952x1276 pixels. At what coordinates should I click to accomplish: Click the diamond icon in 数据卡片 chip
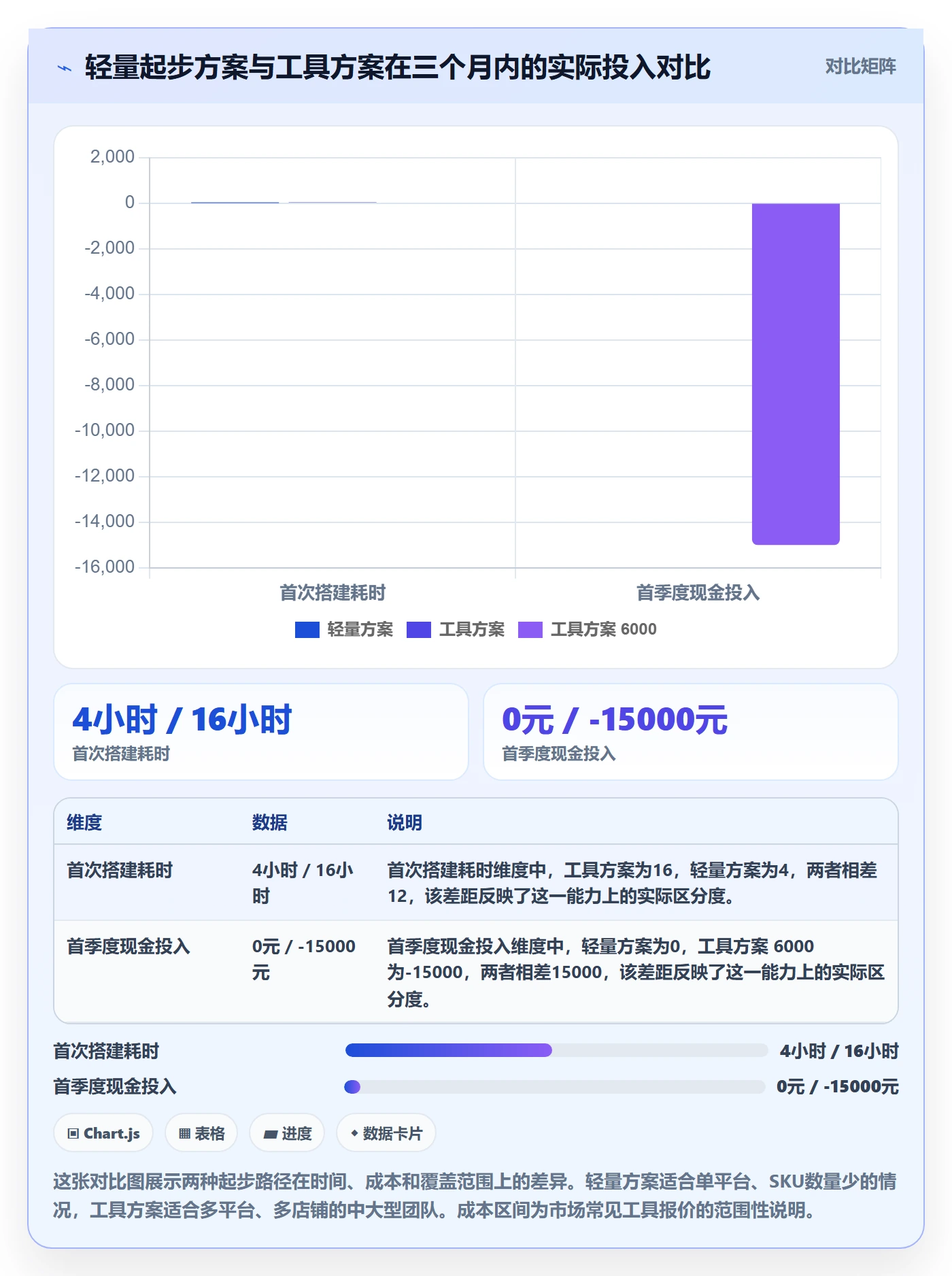(x=354, y=1133)
